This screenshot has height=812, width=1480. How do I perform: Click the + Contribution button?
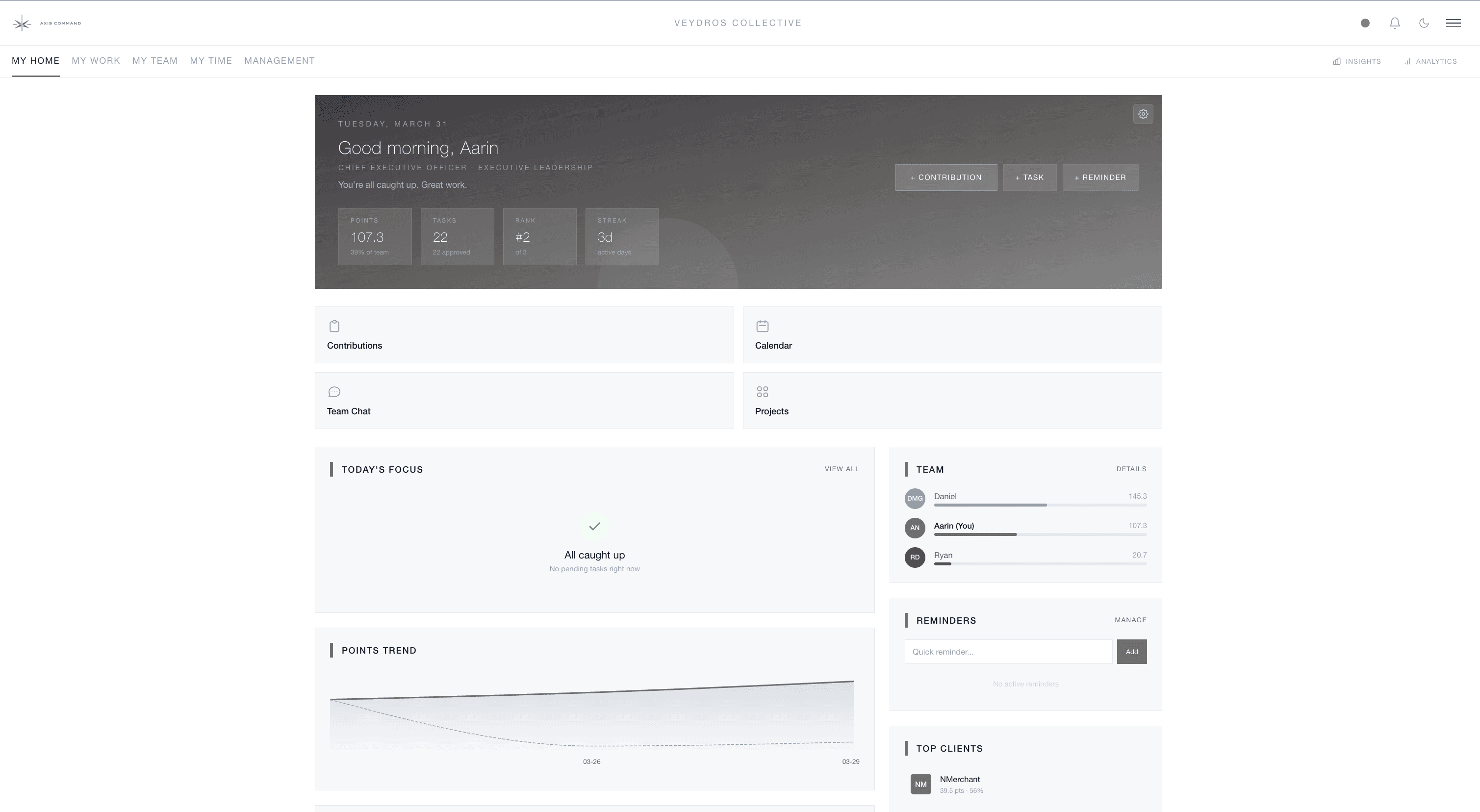pyautogui.click(x=945, y=177)
